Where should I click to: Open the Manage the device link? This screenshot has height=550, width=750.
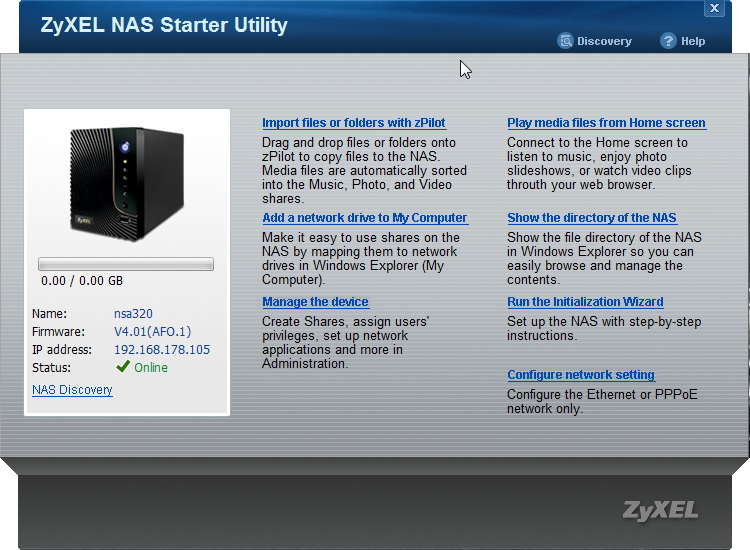pos(315,302)
